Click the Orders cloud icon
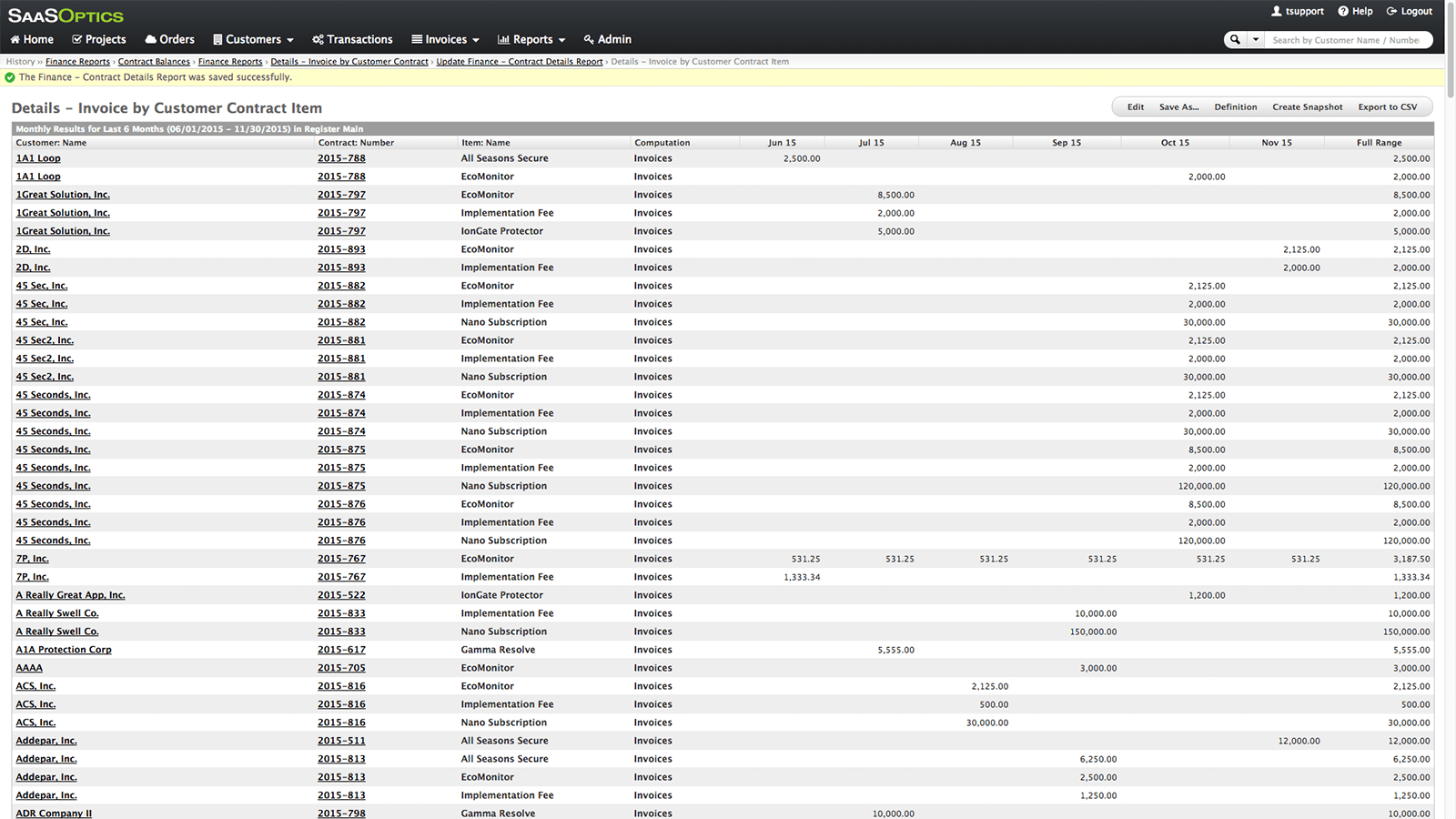1456x819 pixels. click(151, 40)
